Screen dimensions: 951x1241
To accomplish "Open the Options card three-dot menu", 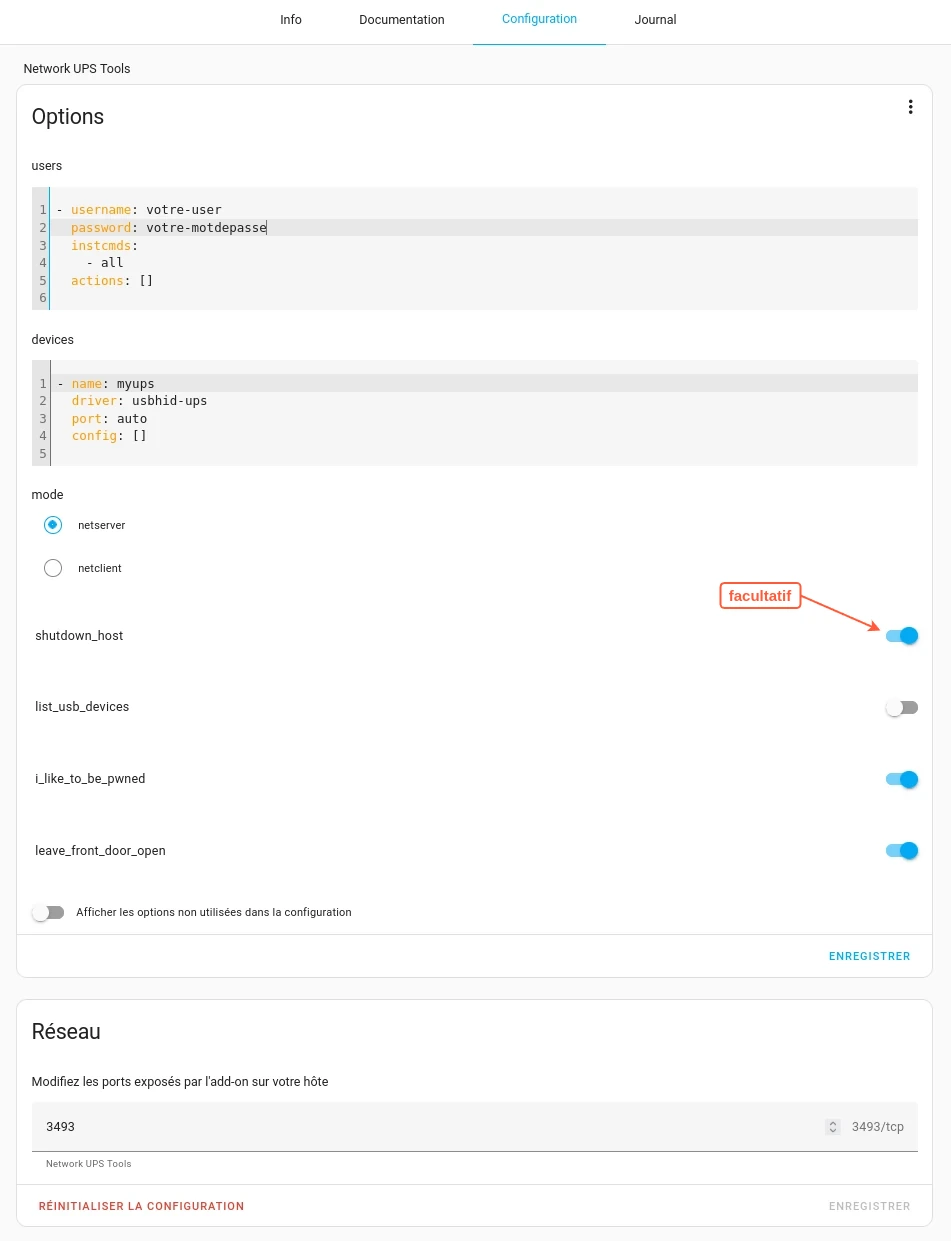I will (910, 107).
